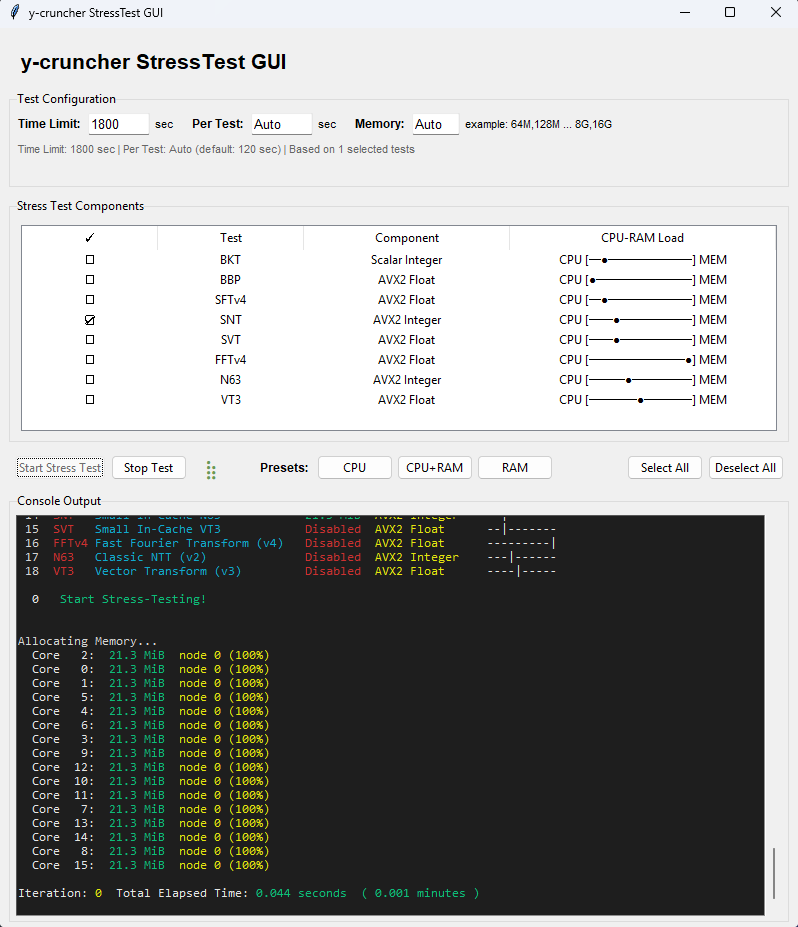The image size is (798, 927).
Task: Click the FFTv4 CPU-RAM load bar
Action: (x=643, y=359)
